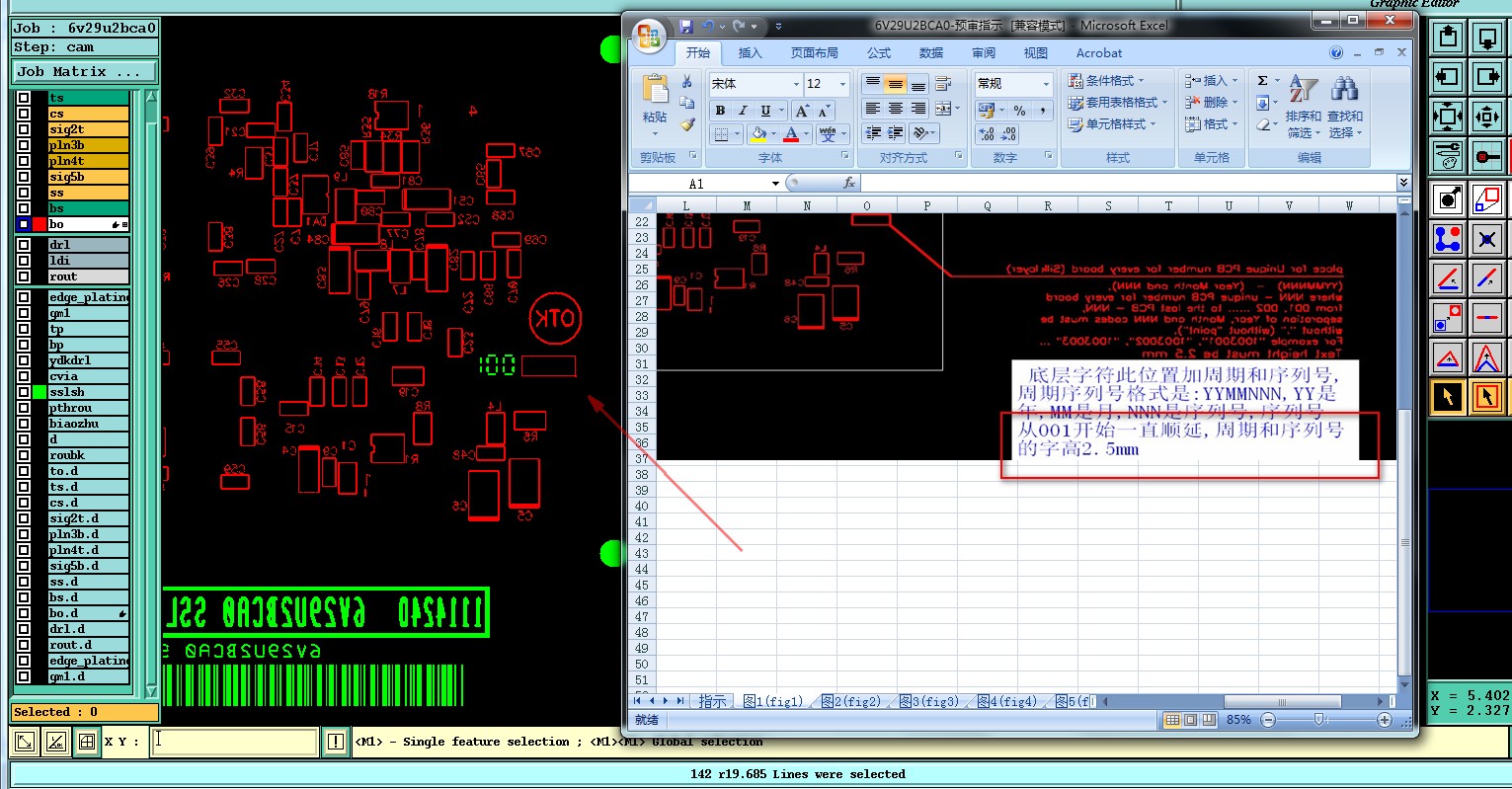Open the 指示 worksheet tab
The width and height of the screenshot is (1512, 789).
[712, 701]
